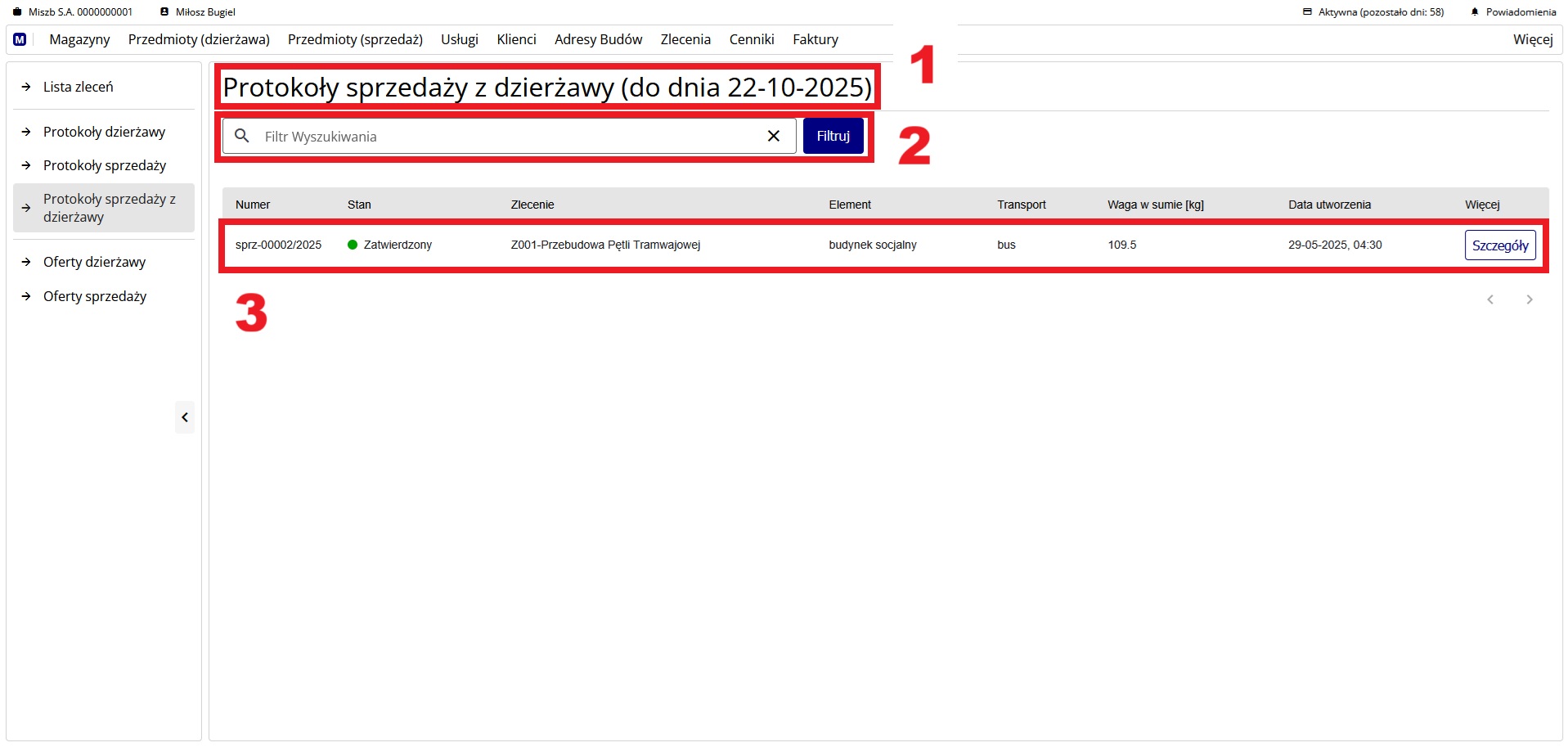Open the Magazyny menu
Image resolution: width=1568 pixels, height=747 pixels.
pos(79,39)
